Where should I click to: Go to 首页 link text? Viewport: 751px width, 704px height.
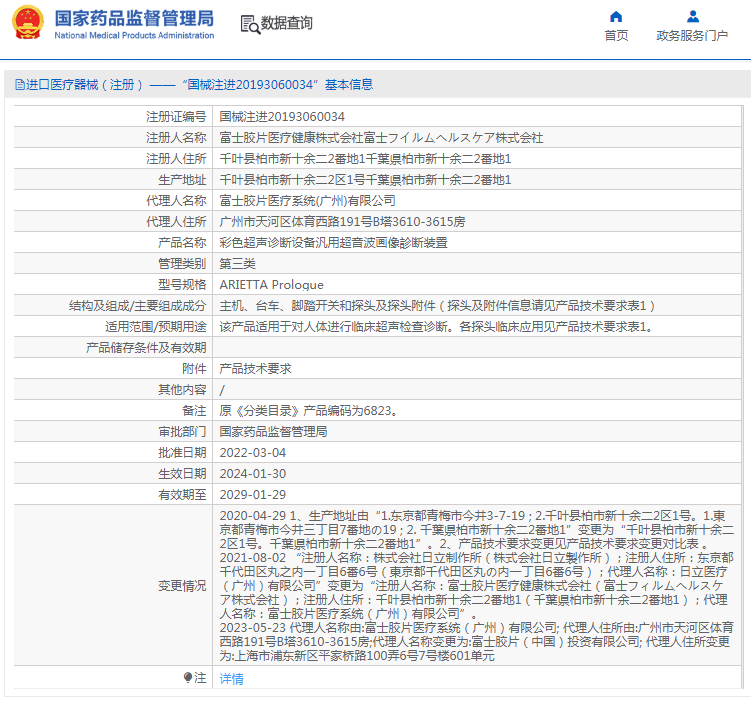coord(616,35)
